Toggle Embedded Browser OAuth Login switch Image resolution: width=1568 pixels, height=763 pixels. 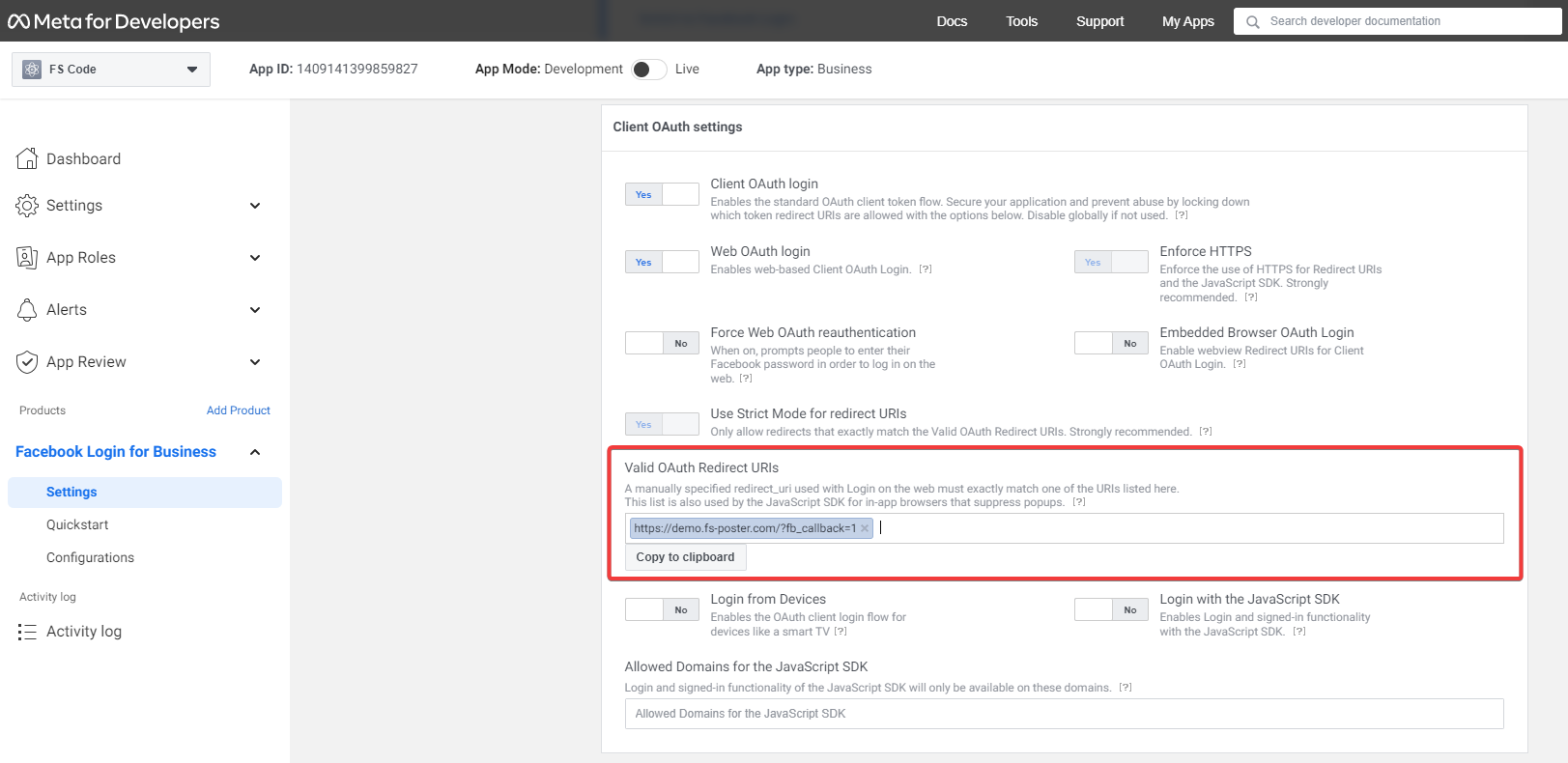(1111, 343)
